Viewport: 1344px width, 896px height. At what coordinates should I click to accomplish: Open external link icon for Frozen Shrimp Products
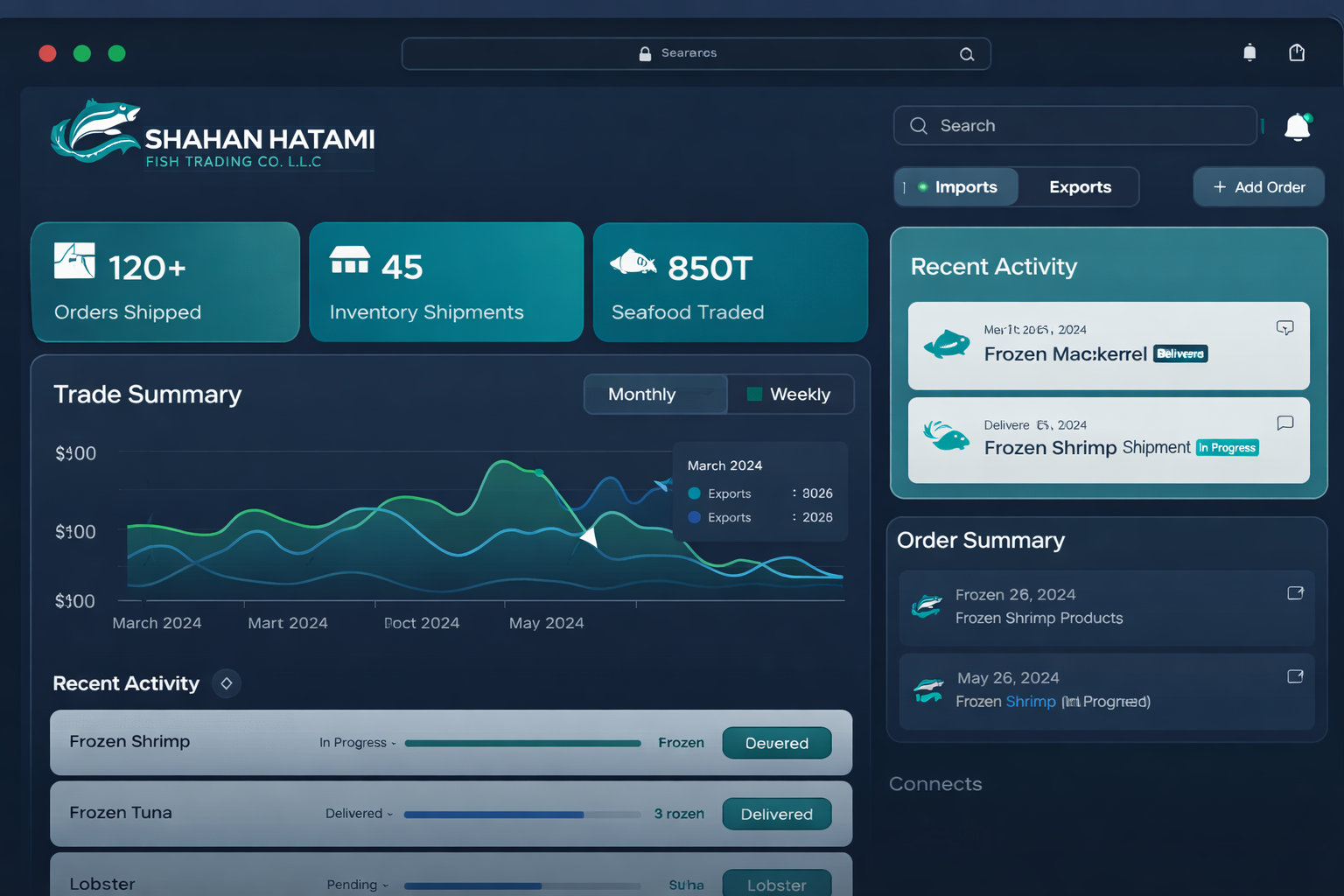pos(1295,593)
